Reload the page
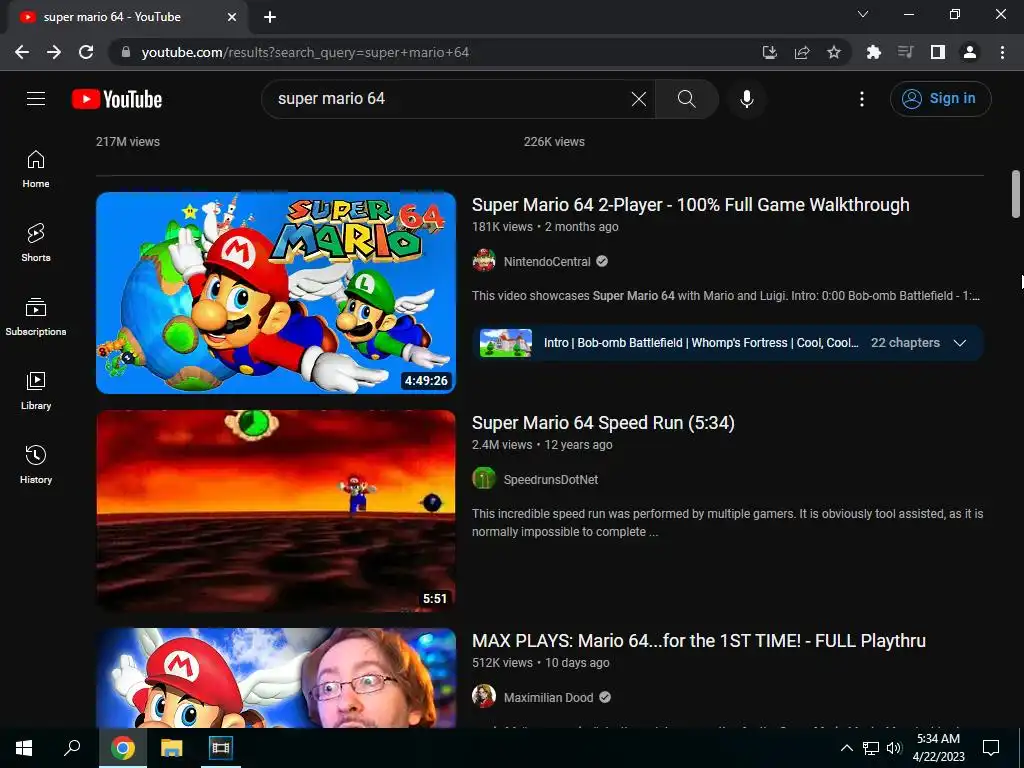 (x=86, y=52)
